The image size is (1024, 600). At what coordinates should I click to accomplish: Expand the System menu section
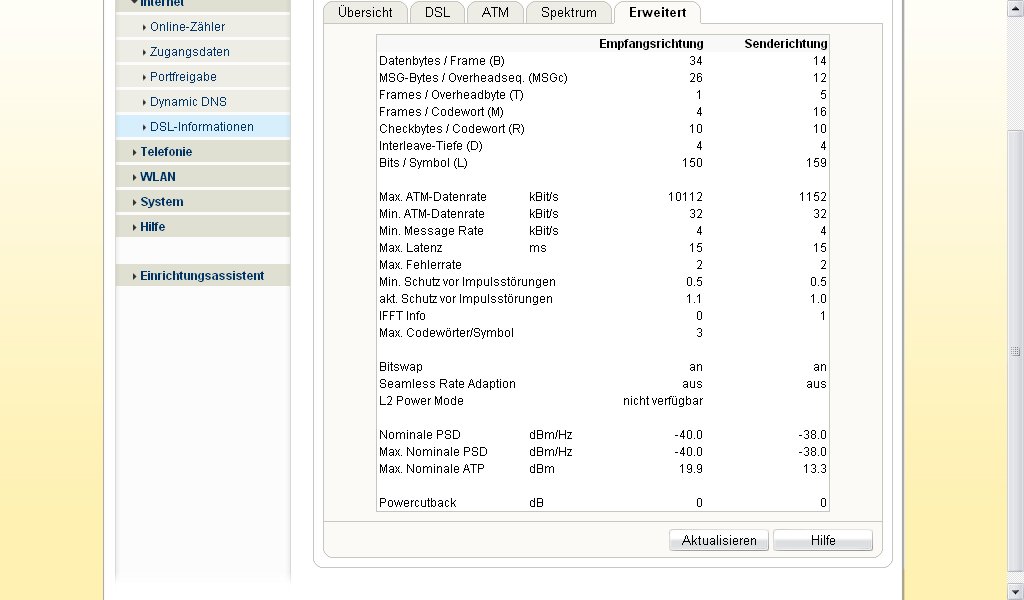[x=161, y=202]
